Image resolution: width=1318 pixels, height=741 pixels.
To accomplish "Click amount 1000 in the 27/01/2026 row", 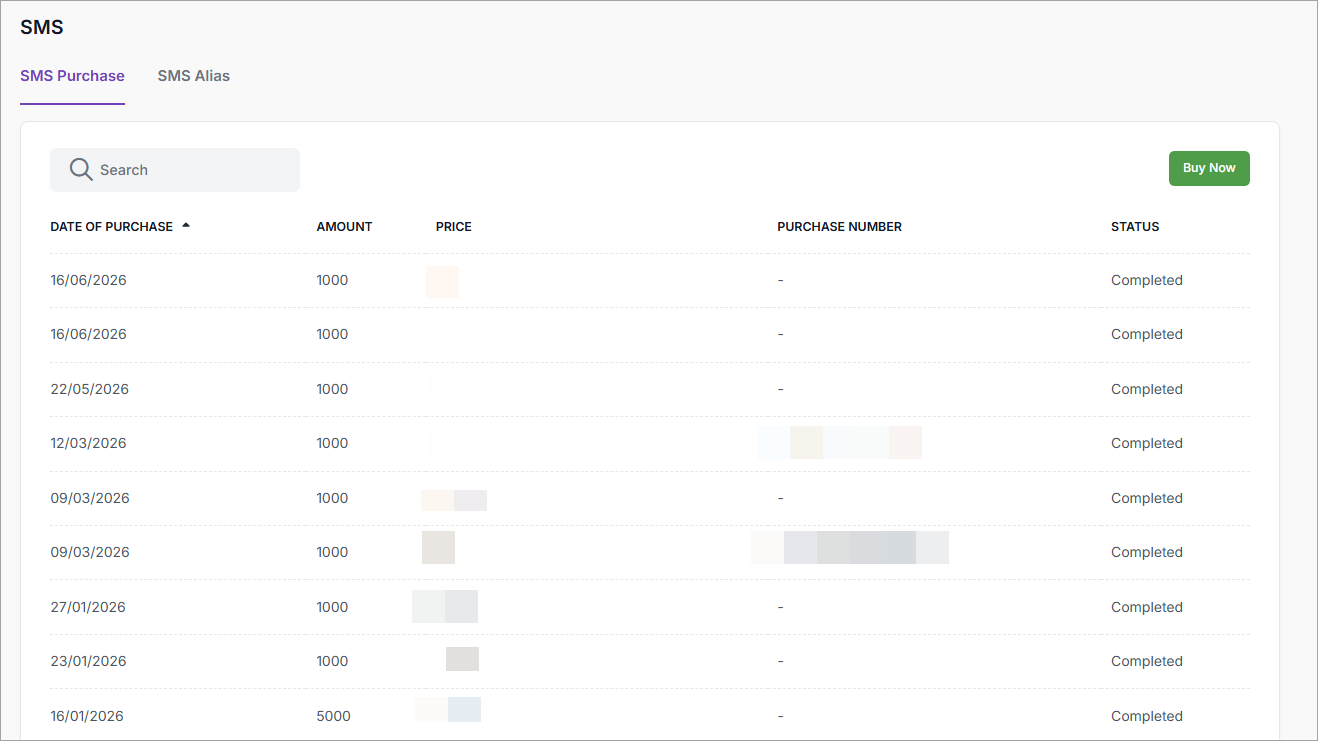I will [332, 607].
